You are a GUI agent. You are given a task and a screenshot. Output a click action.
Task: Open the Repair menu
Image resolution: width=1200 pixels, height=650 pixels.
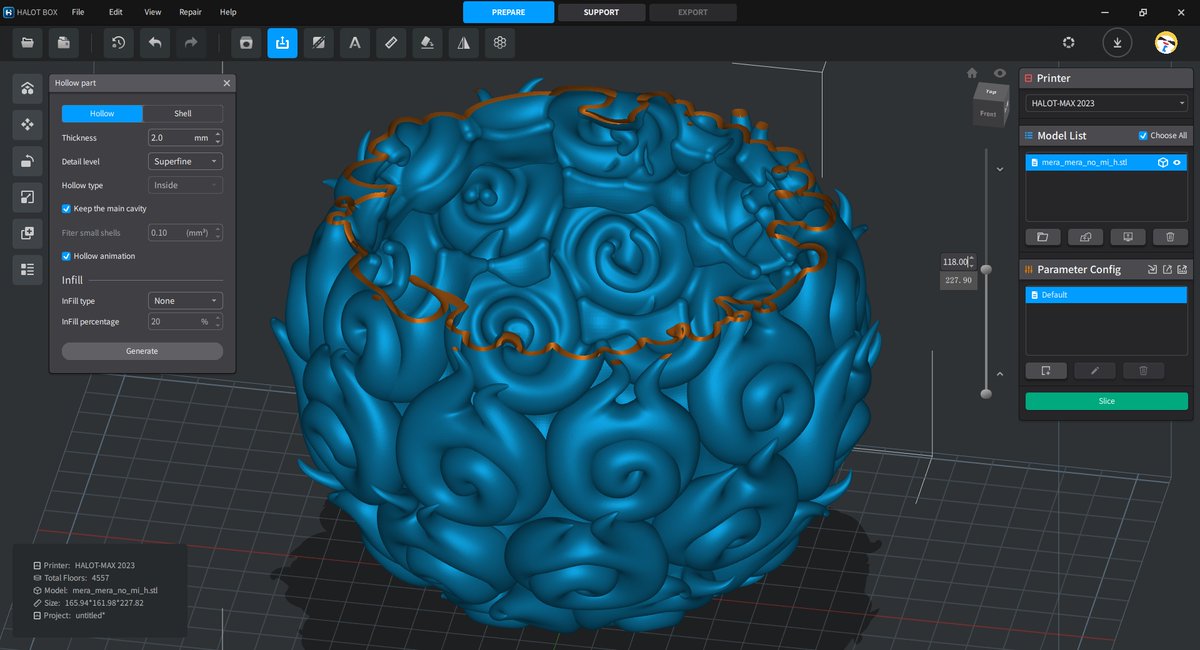(190, 12)
